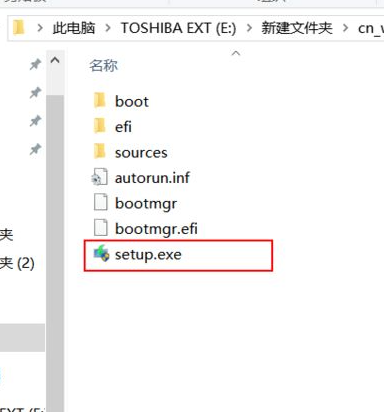The width and height of the screenshot is (384, 412).
Task: Click the efi folder name
Action: tap(123, 127)
